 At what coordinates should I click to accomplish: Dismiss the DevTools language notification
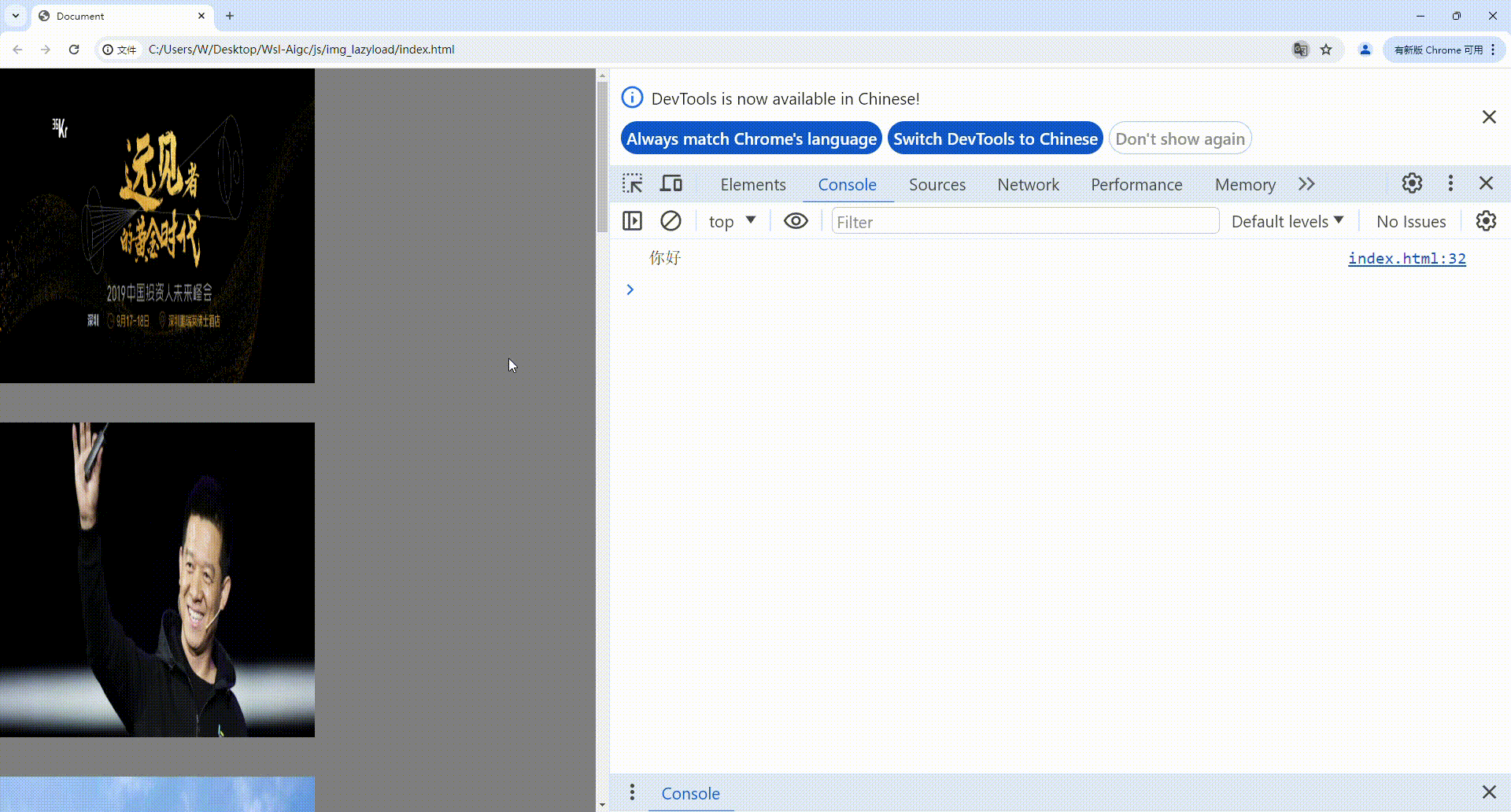click(1489, 117)
